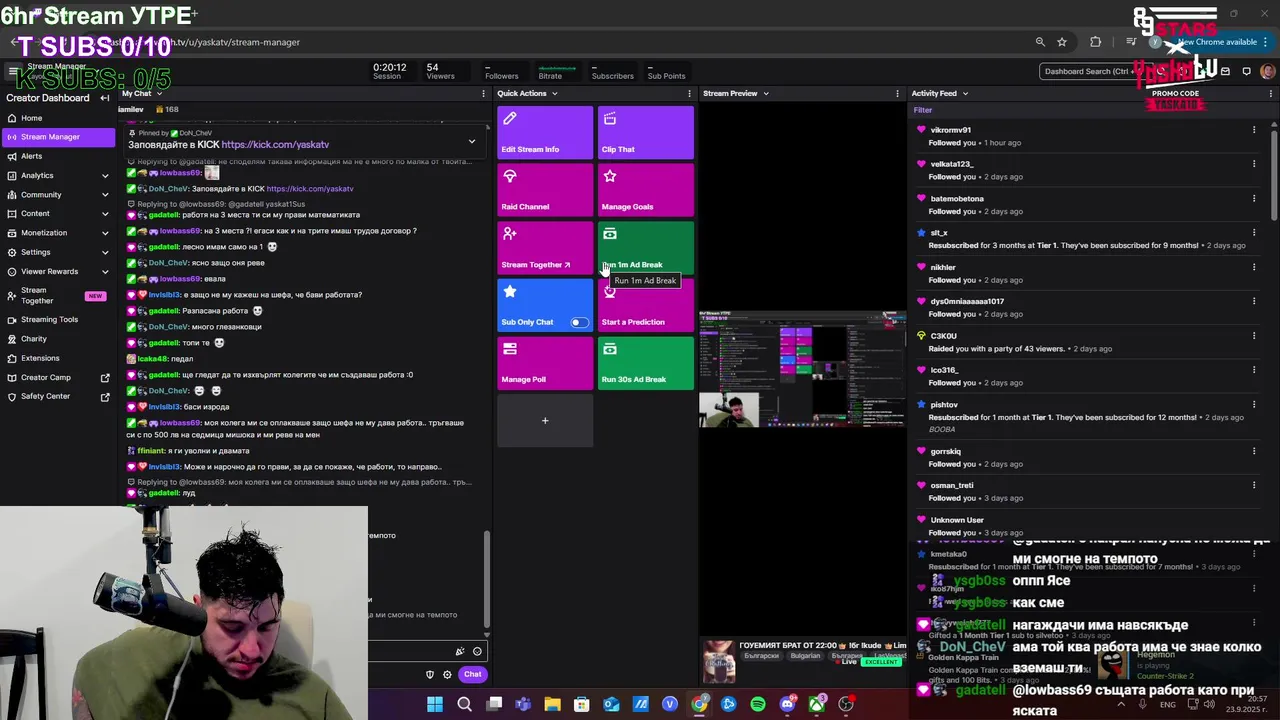Launch the Stream Together quick action
Image resolution: width=1280 pixels, height=720 pixels.
545,248
